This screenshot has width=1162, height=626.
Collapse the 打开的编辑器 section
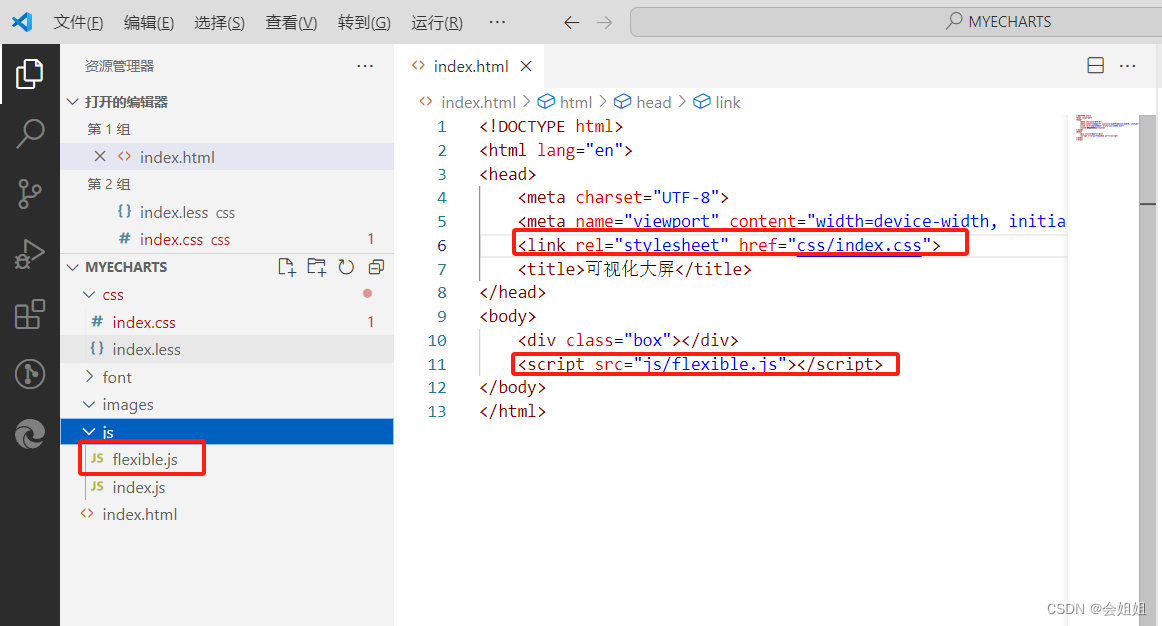pos(72,101)
